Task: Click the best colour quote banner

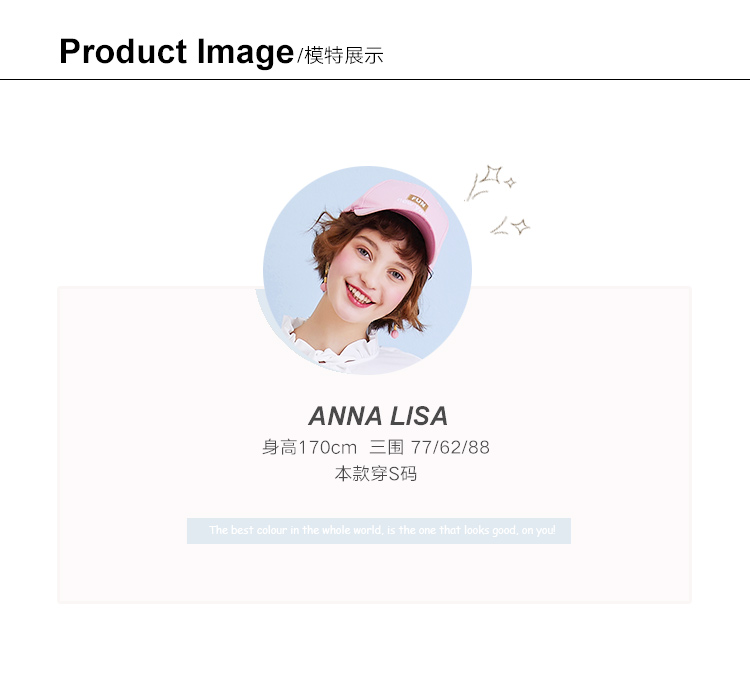Action: (x=379, y=531)
